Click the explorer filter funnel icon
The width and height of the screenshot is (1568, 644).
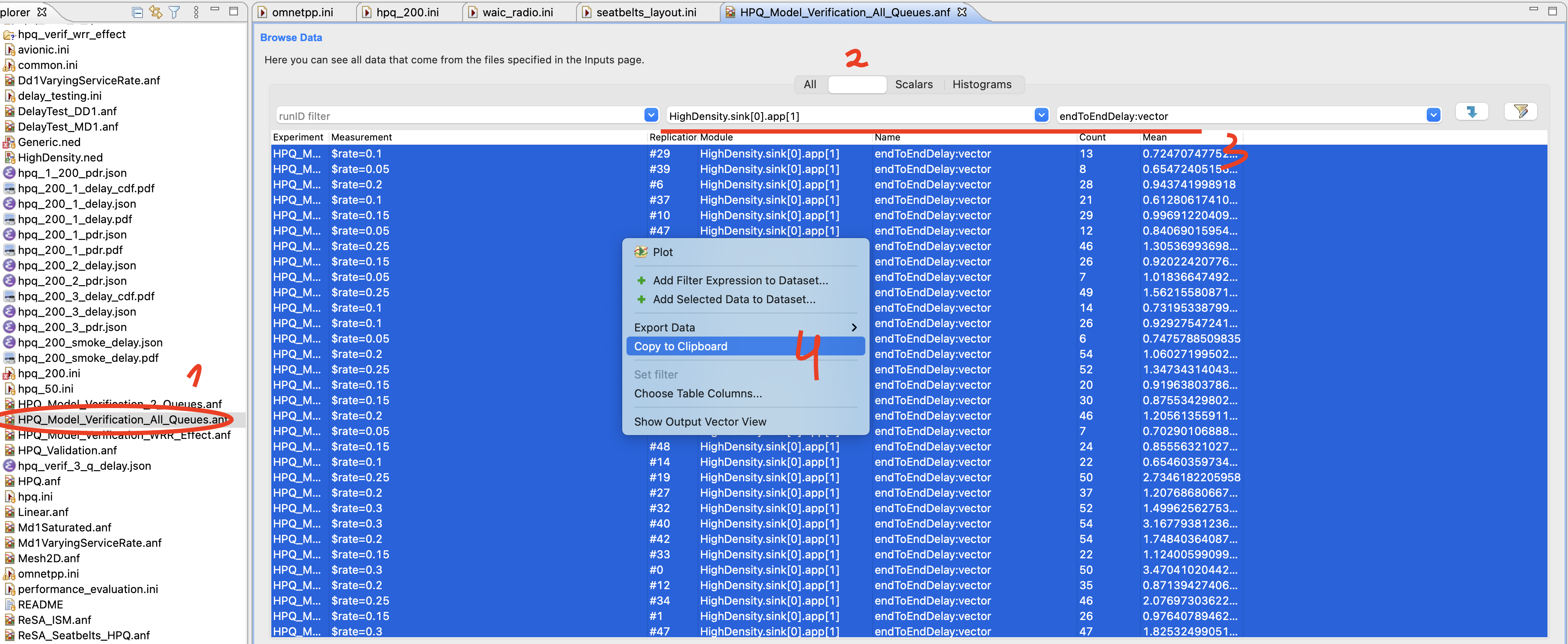[x=175, y=12]
